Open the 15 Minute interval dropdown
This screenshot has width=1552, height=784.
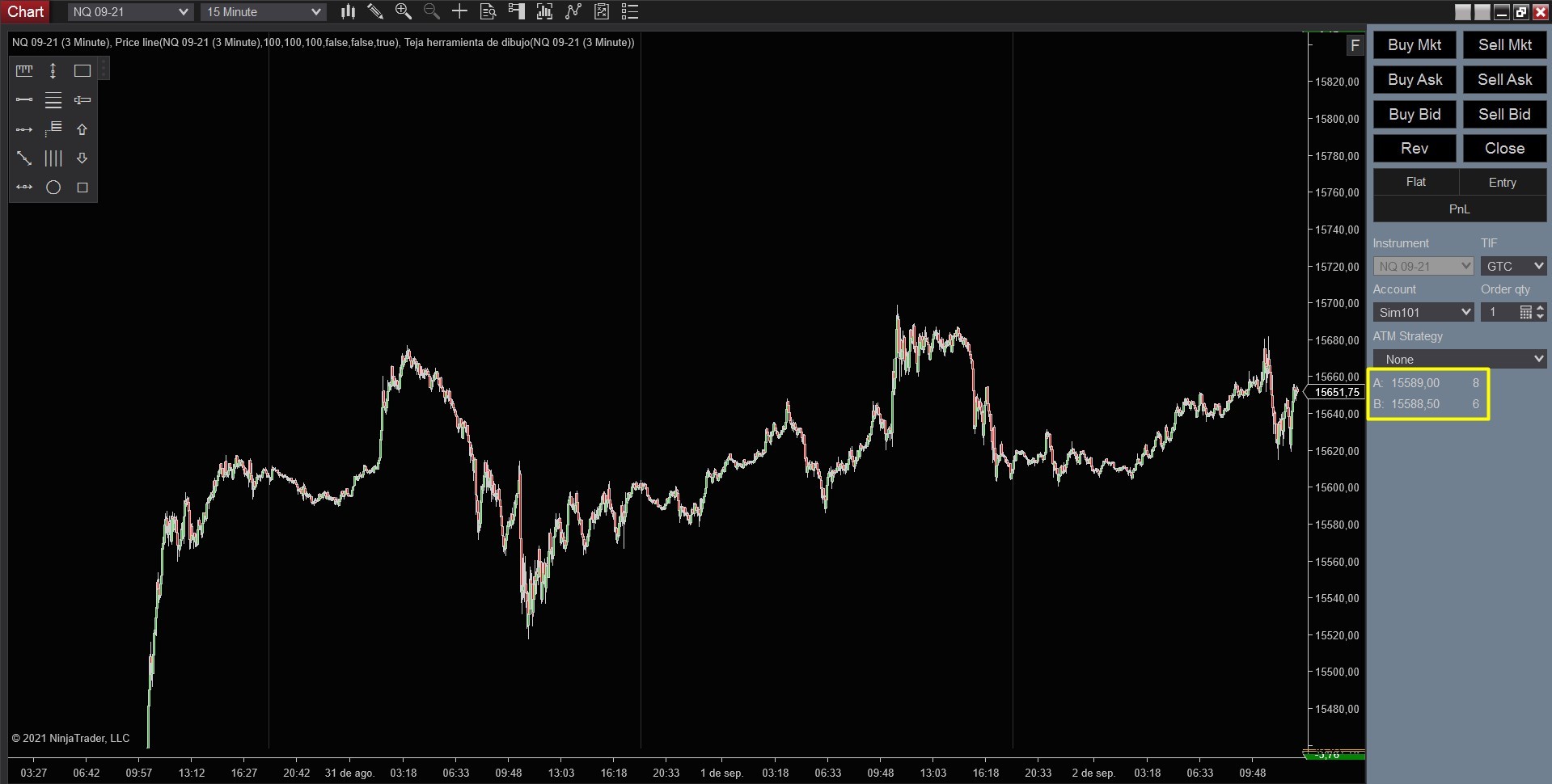[262, 11]
